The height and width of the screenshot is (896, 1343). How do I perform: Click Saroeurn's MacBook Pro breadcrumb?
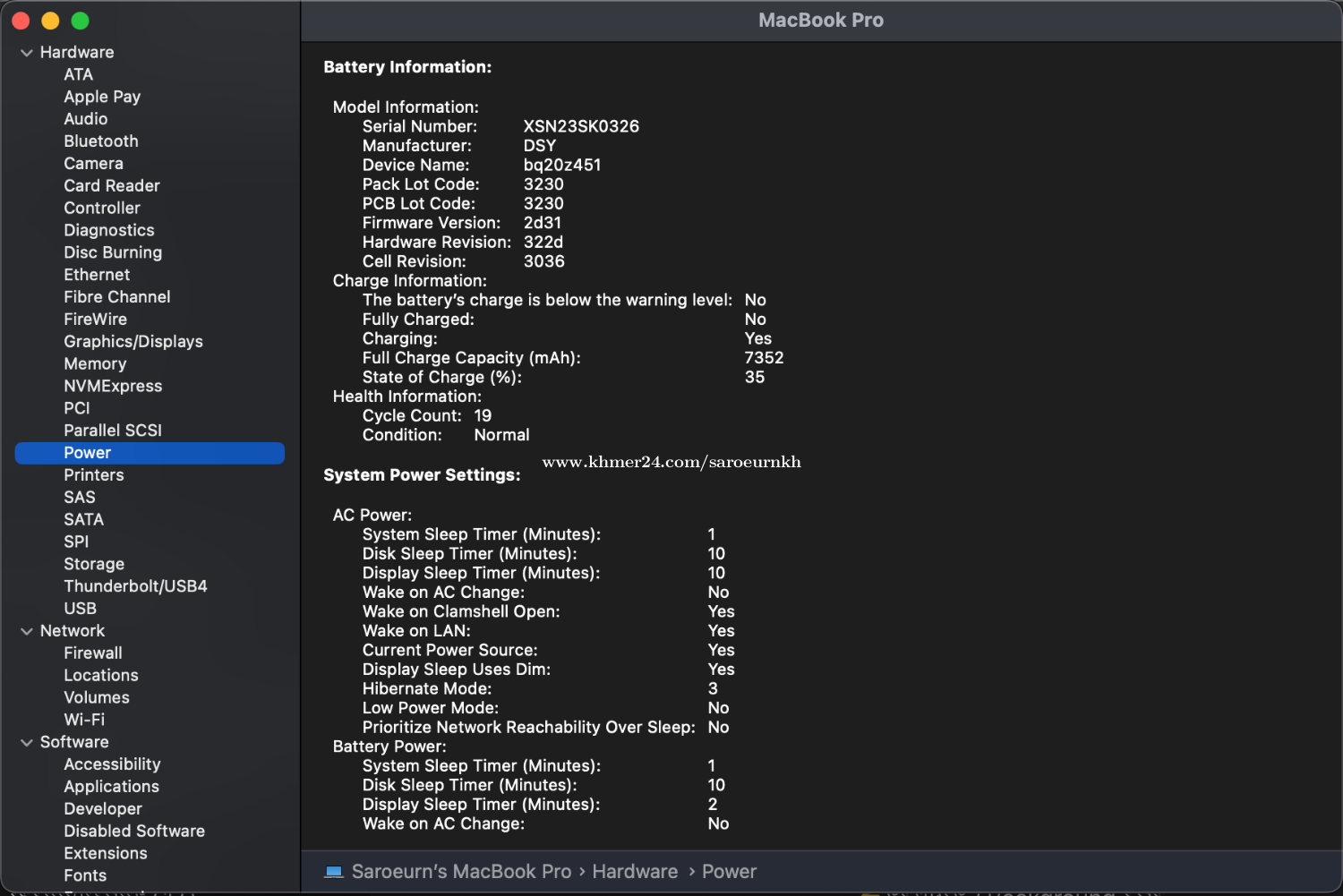(461, 872)
